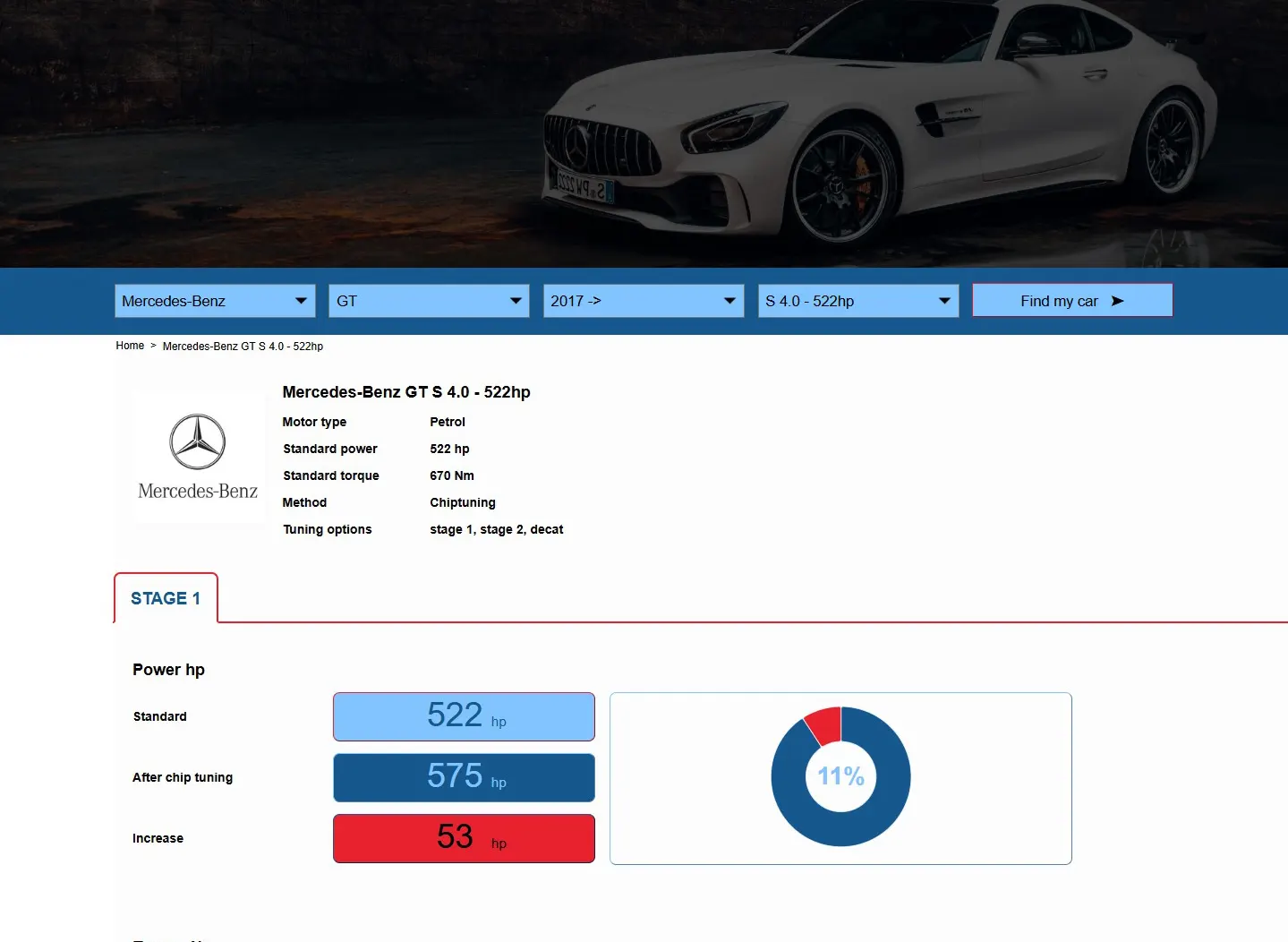Screen dimensions: 1288x942
Task: Select the GT model dropdown
Action: tap(428, 301)
